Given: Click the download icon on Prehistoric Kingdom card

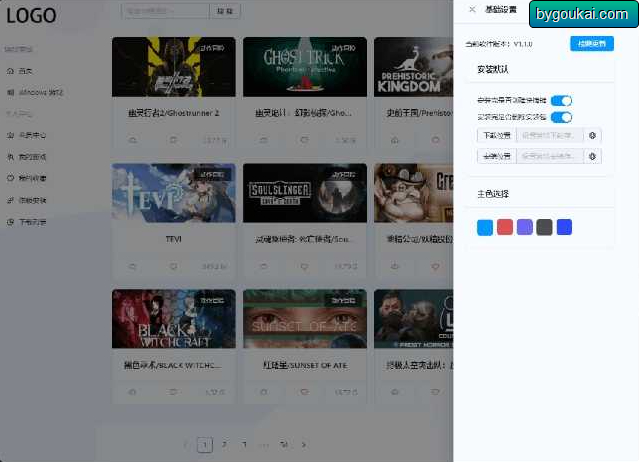Looking at the screenshot, I should click(x=394, y=140).
